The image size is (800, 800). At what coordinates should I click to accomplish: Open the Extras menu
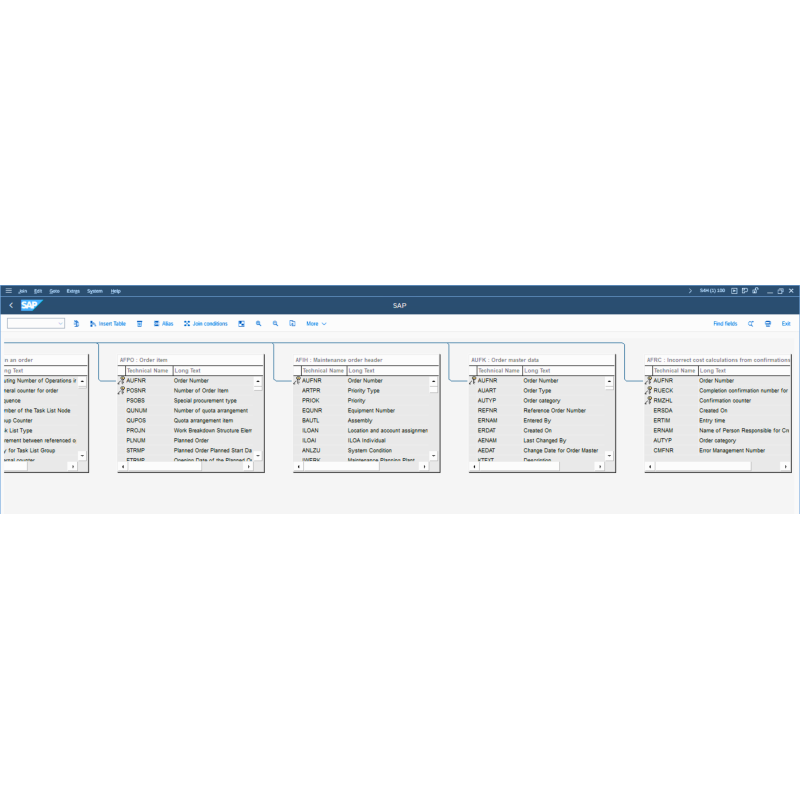click(x=72, y=291)
